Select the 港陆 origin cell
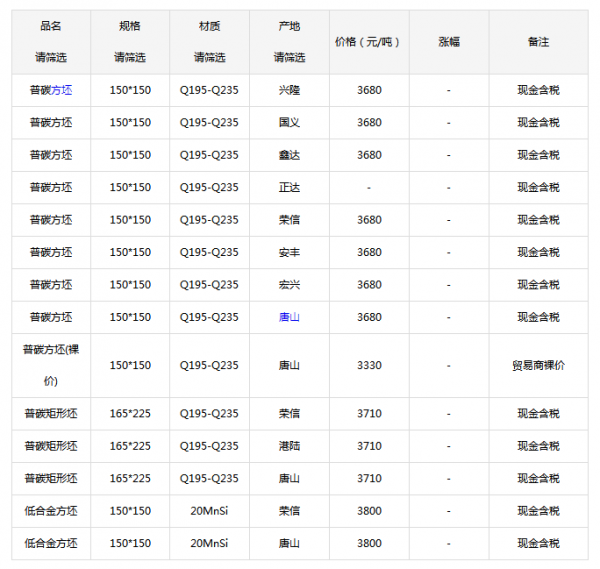This screenshot has height=569, width=600. coord(289,446)
